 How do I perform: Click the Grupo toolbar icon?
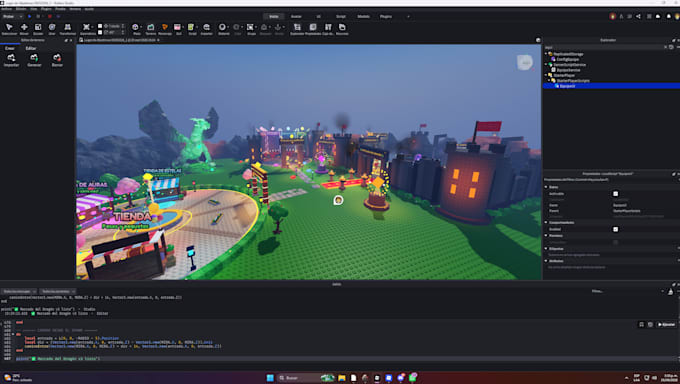[251, 29]
